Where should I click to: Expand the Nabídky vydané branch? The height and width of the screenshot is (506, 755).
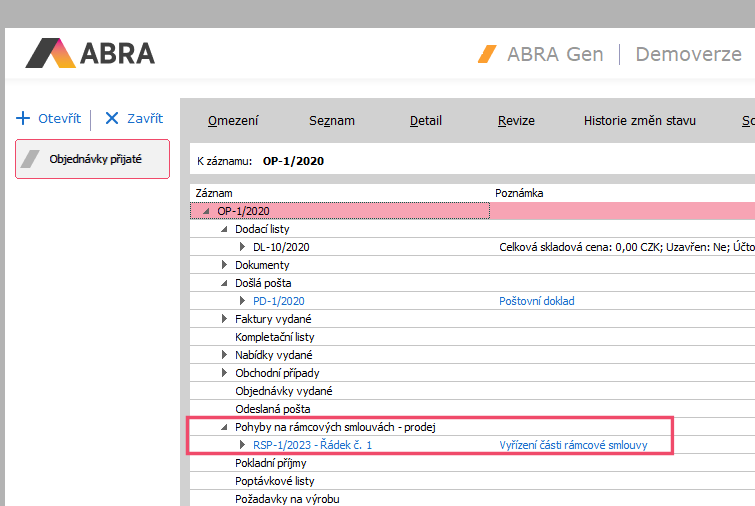point(224,355)
